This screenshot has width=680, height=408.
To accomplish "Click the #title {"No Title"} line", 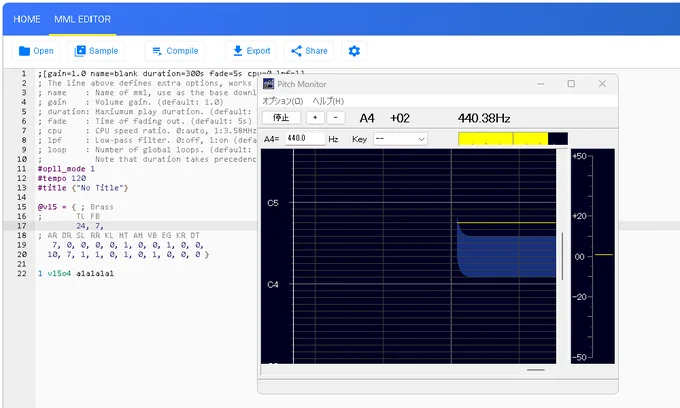I will click(83, 188).
